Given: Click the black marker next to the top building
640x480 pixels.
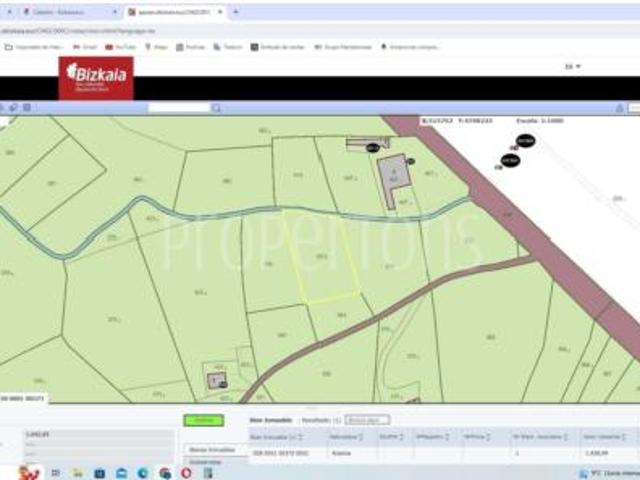Looking at the screenshot, I should 373,148.
